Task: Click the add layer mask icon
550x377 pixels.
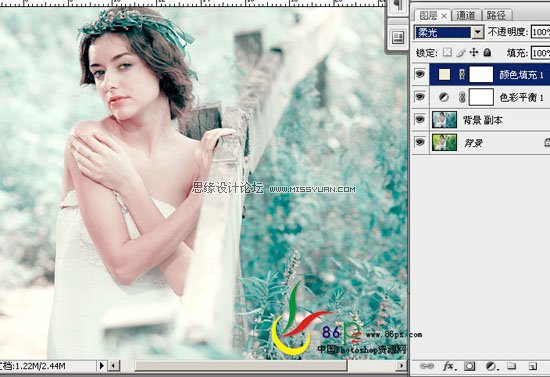Action: tap(469, 366)
